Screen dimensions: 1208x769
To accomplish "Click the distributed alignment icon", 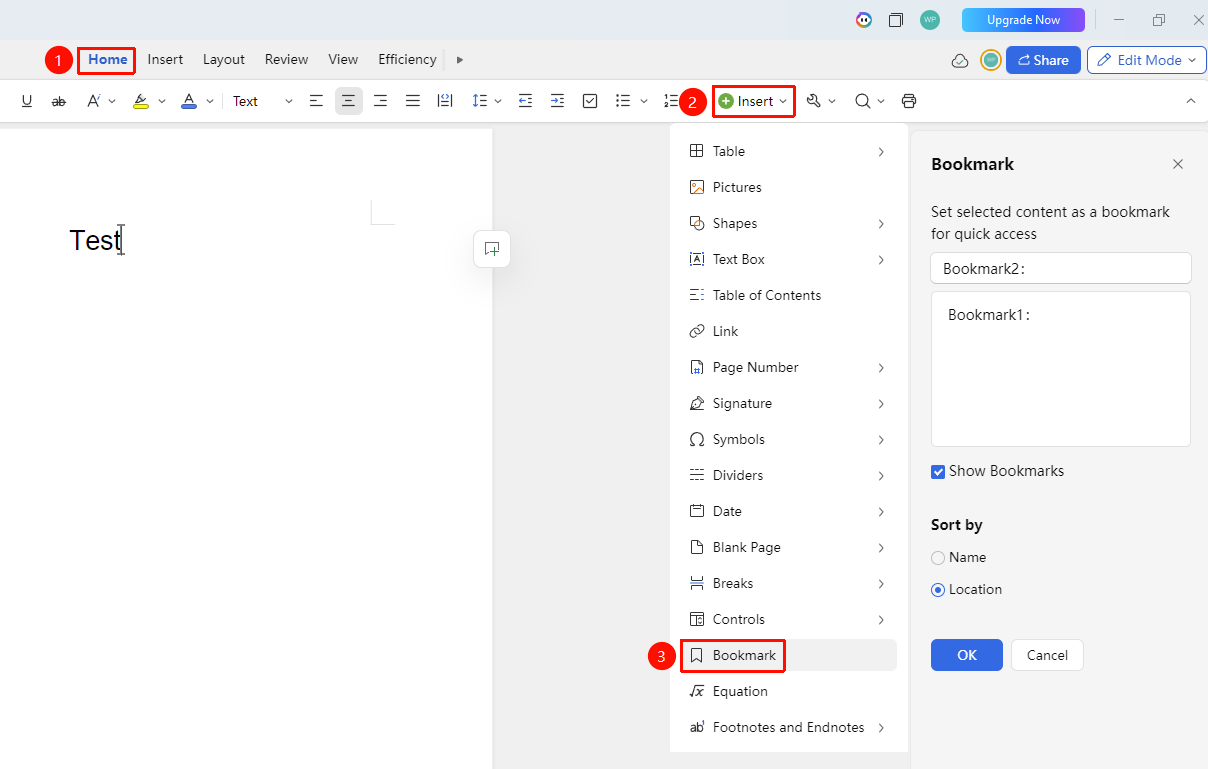I will [x=445, y=101].
